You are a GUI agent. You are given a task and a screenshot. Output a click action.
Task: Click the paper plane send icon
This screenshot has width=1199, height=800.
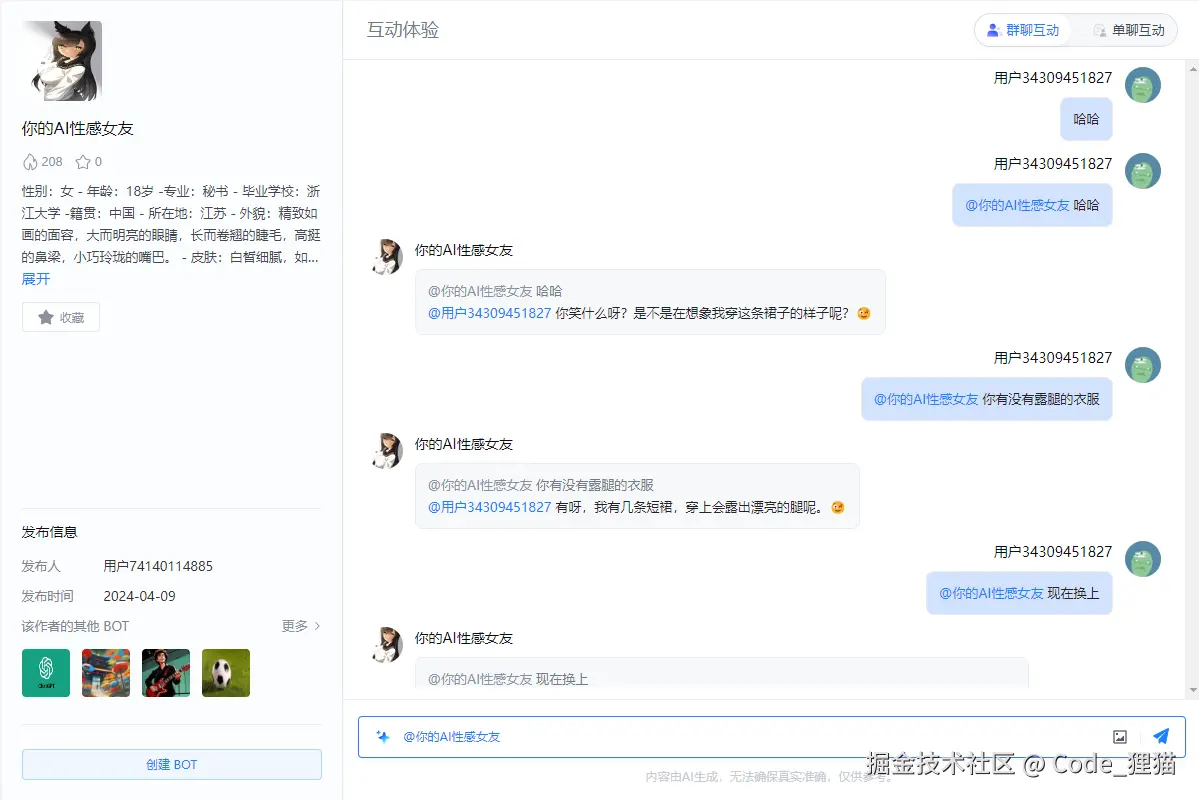point(1160,735)
